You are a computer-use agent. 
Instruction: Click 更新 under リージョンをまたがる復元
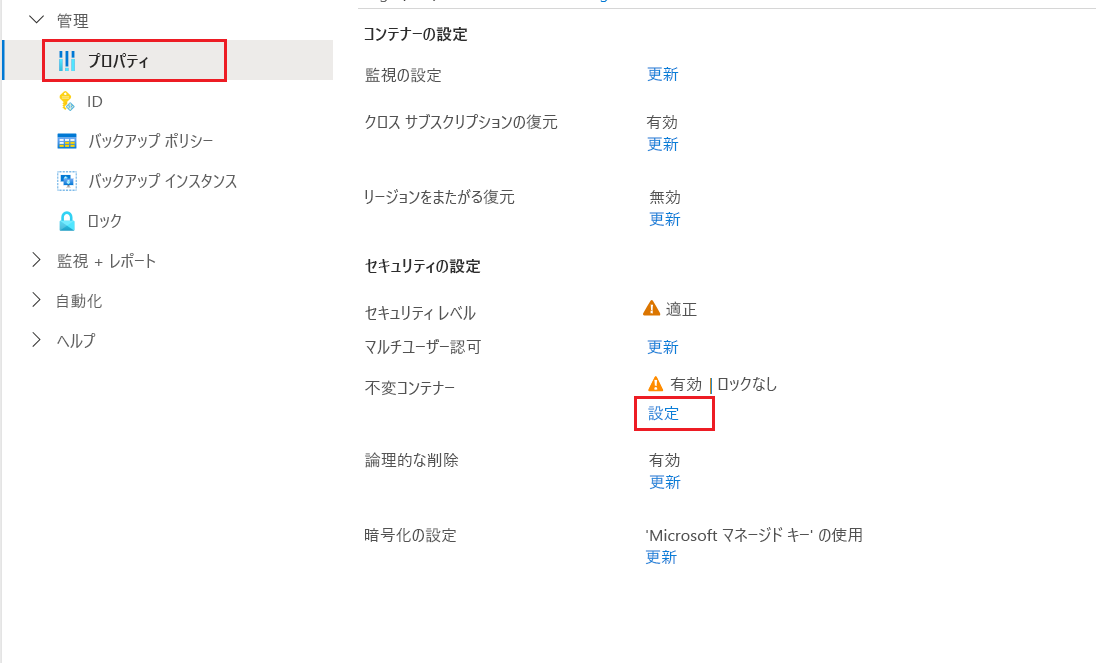[665, 219]
